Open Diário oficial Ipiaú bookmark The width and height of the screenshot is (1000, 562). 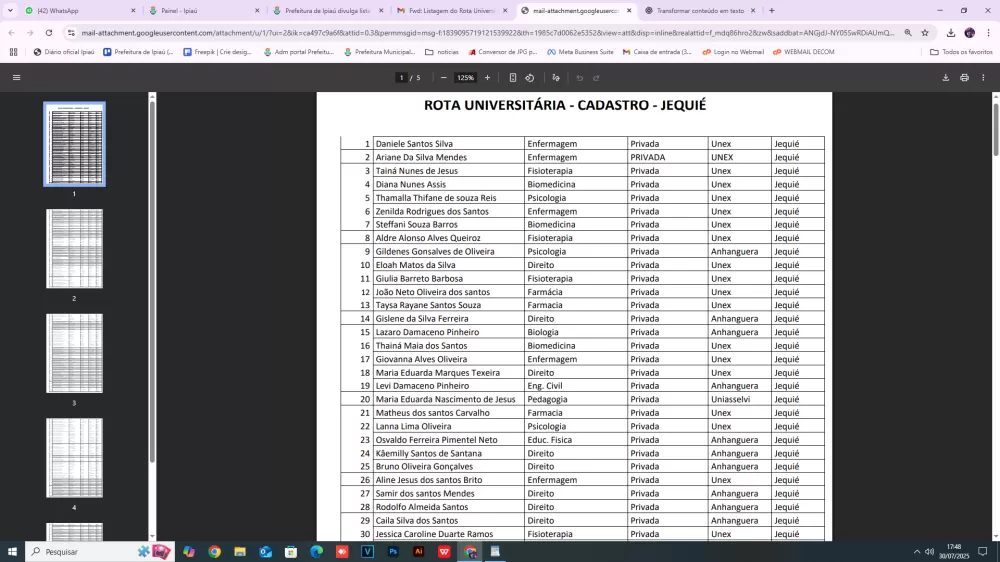(x=63, y=52)
